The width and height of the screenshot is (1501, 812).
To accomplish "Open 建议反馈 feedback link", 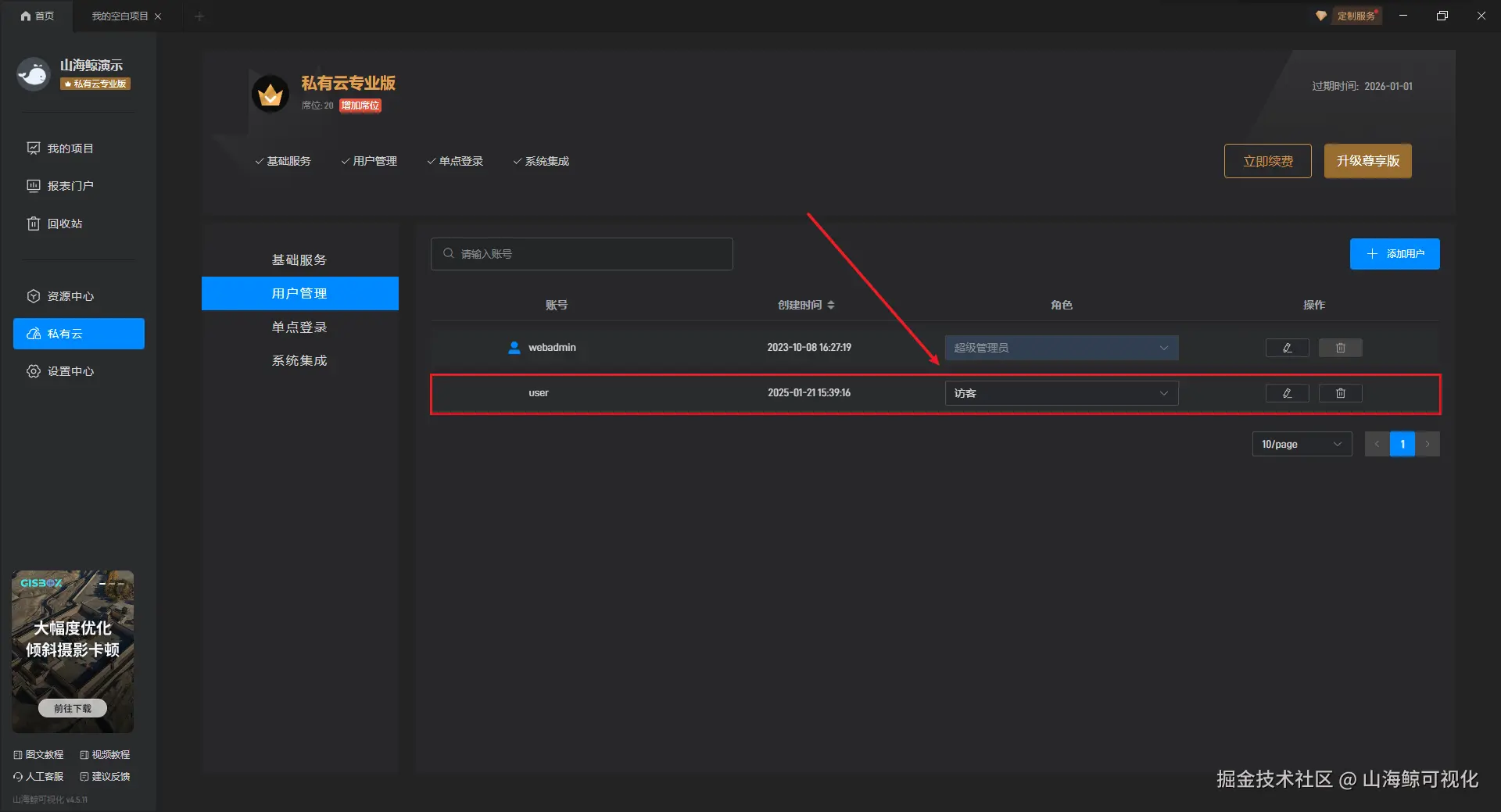I will point(105,777).
